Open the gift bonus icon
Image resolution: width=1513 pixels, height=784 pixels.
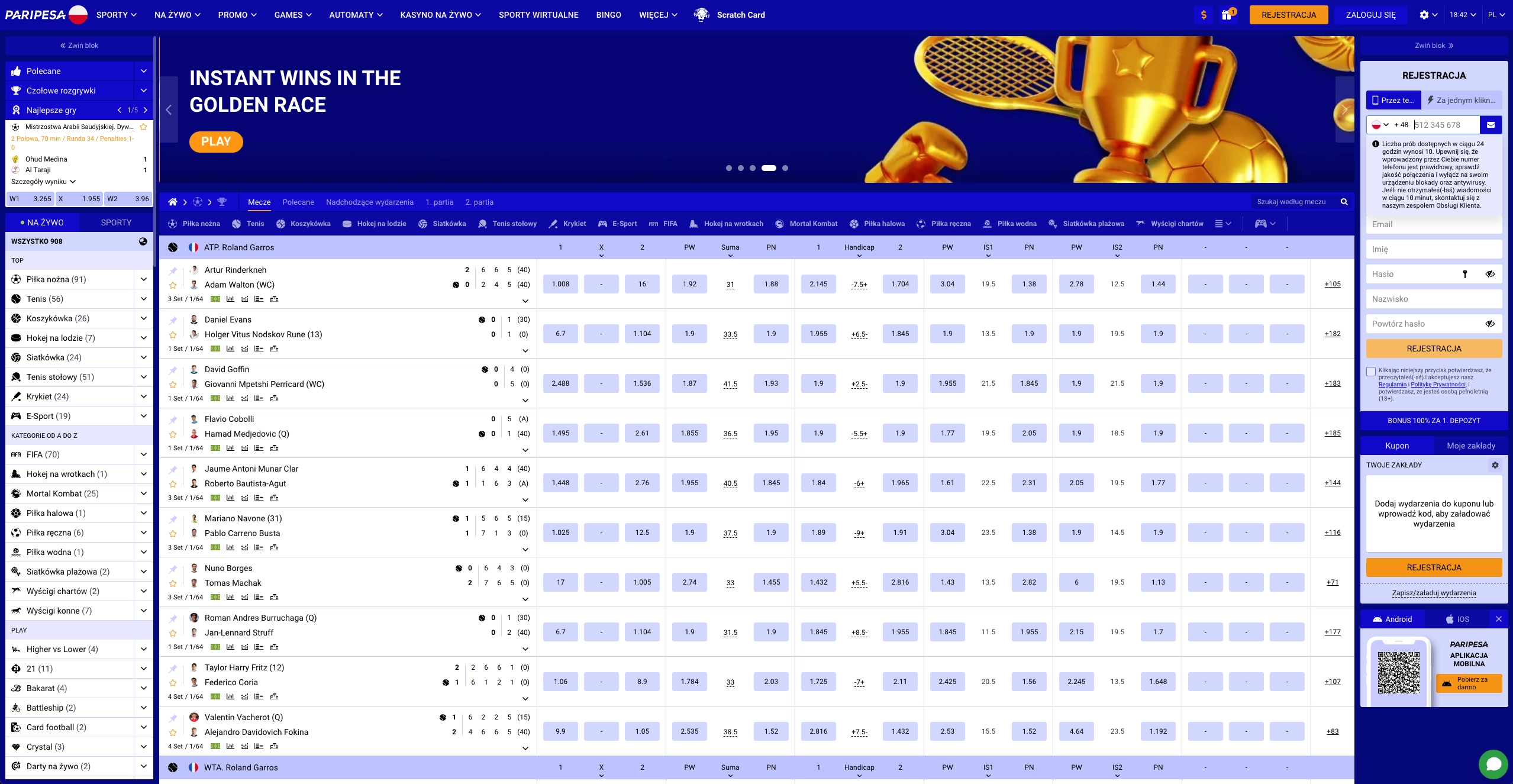point(1227,15)
